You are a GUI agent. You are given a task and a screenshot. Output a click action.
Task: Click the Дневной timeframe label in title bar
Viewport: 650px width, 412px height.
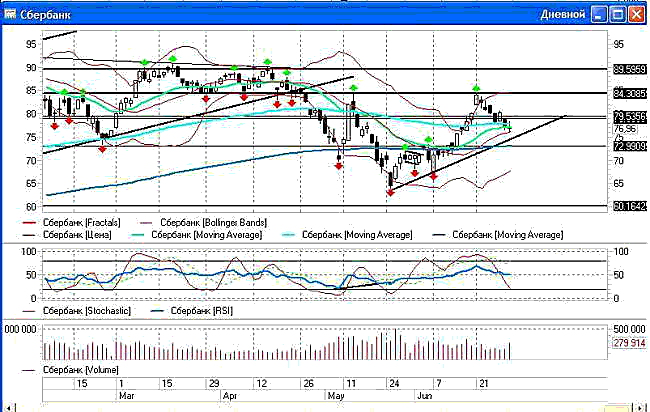[562, 15]
